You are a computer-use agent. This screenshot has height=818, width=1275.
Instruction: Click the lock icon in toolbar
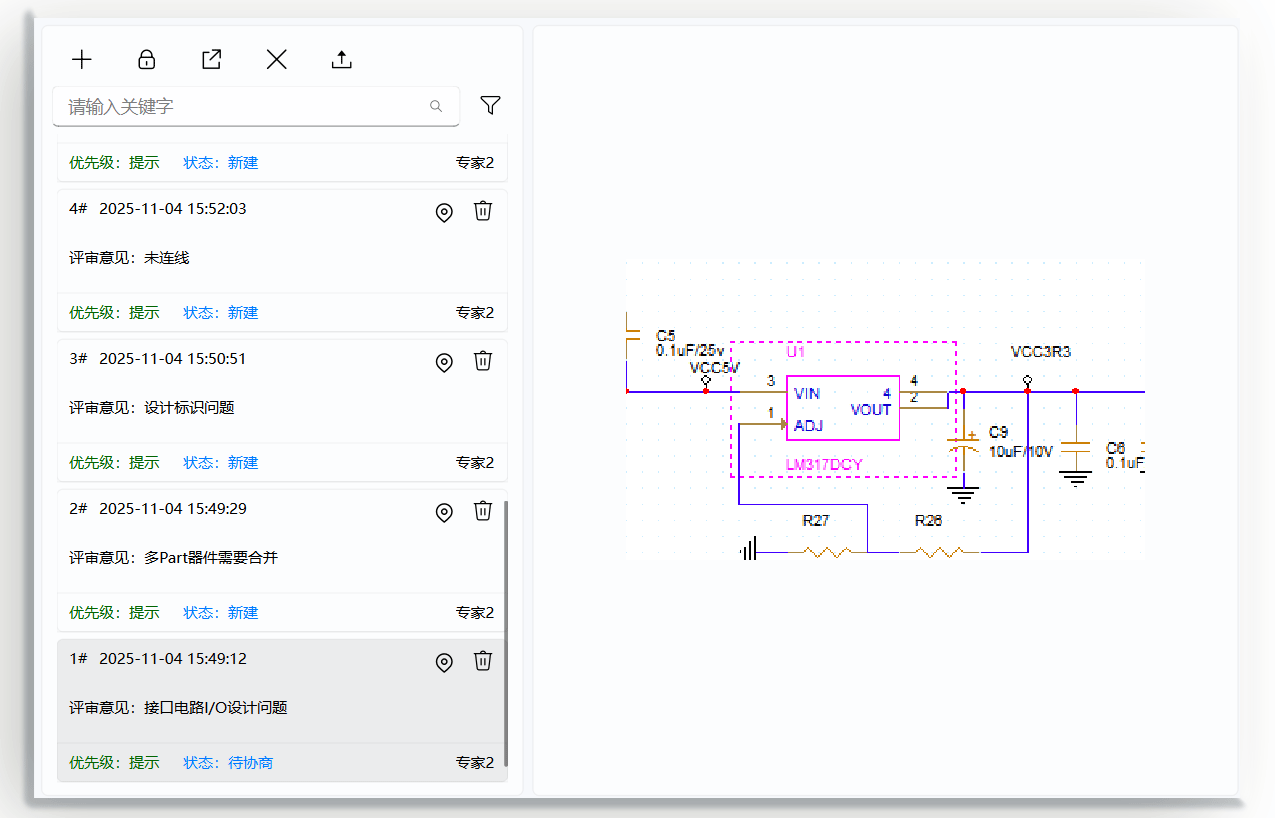[x=147, y=60]
